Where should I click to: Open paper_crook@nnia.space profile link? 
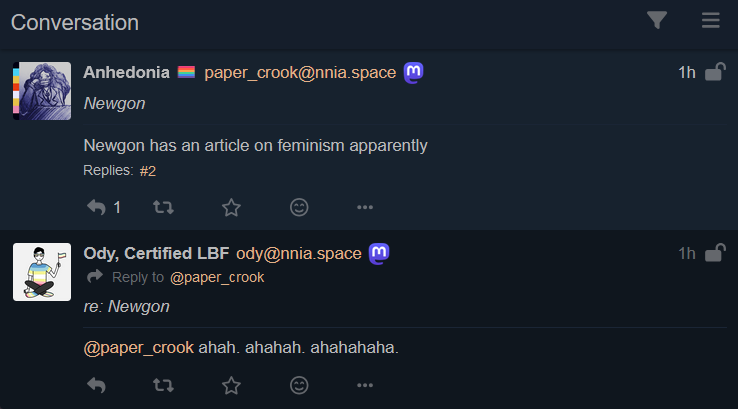300,72
